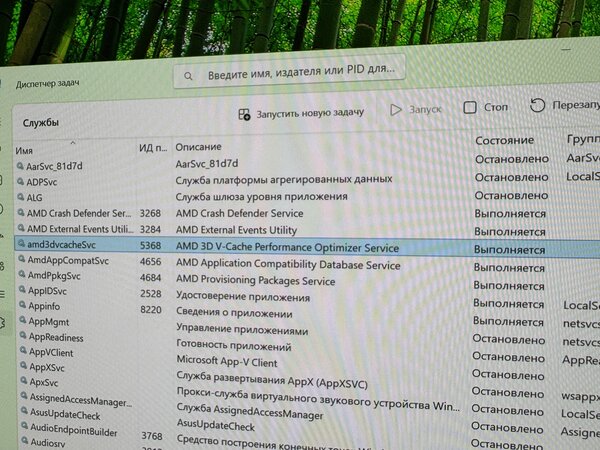This screenshot has height=450, width=600.
Task: Select AMD Crash Defender Ser... service
Action: 78,213
